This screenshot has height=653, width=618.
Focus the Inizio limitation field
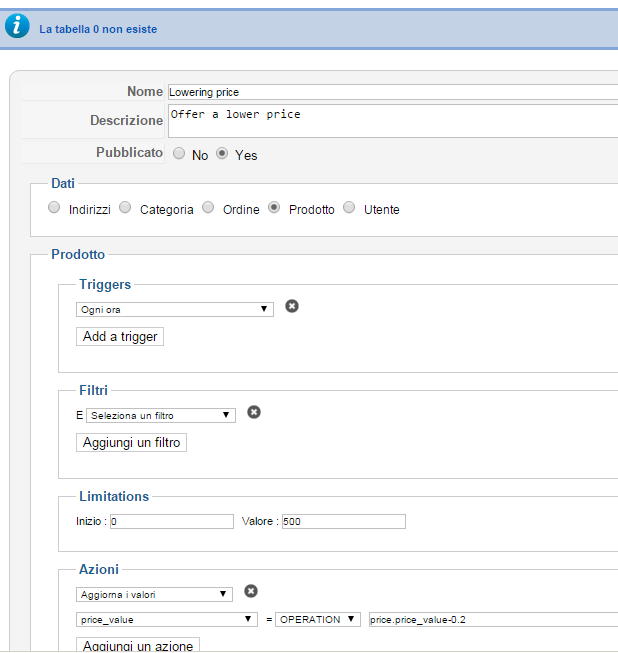[172, 521]
